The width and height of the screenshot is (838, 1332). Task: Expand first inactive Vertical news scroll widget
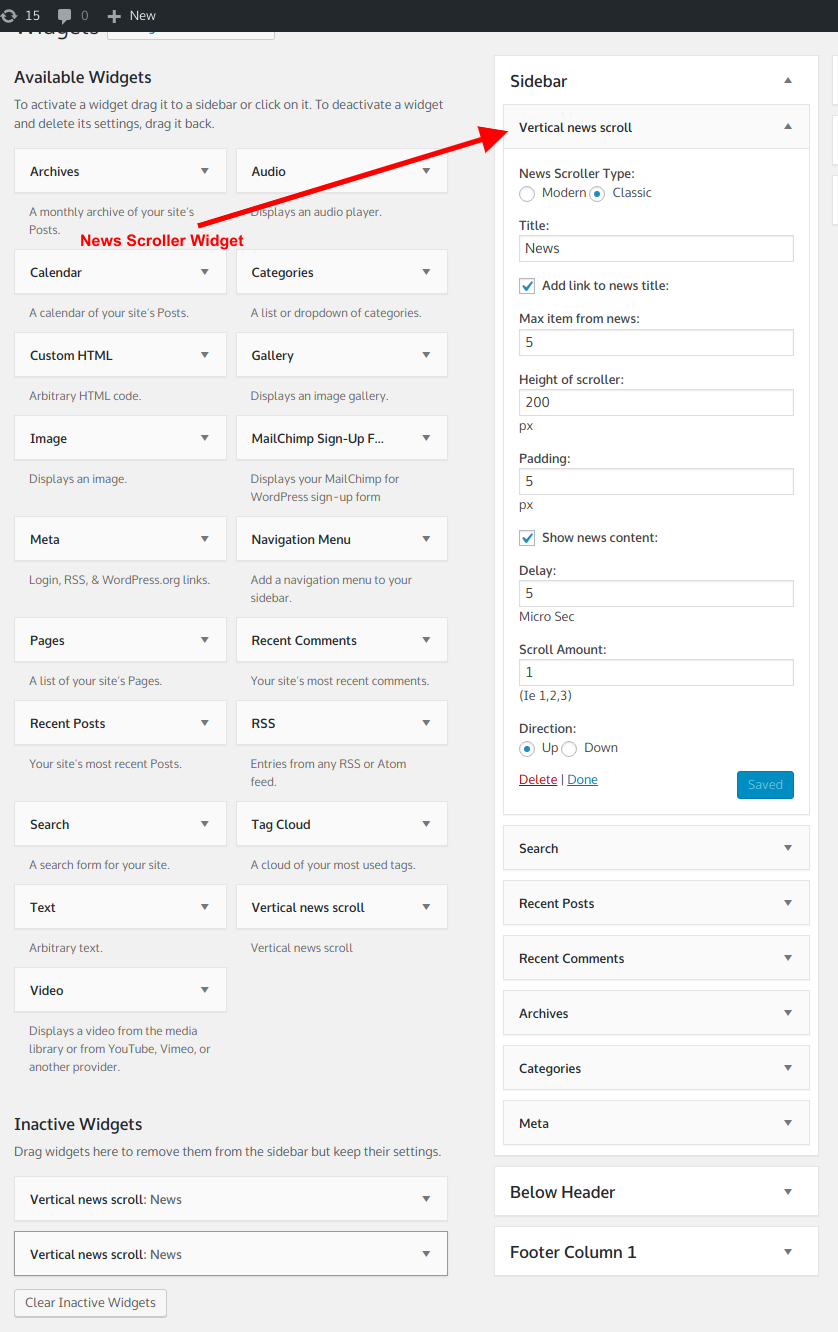[427, 1199]
